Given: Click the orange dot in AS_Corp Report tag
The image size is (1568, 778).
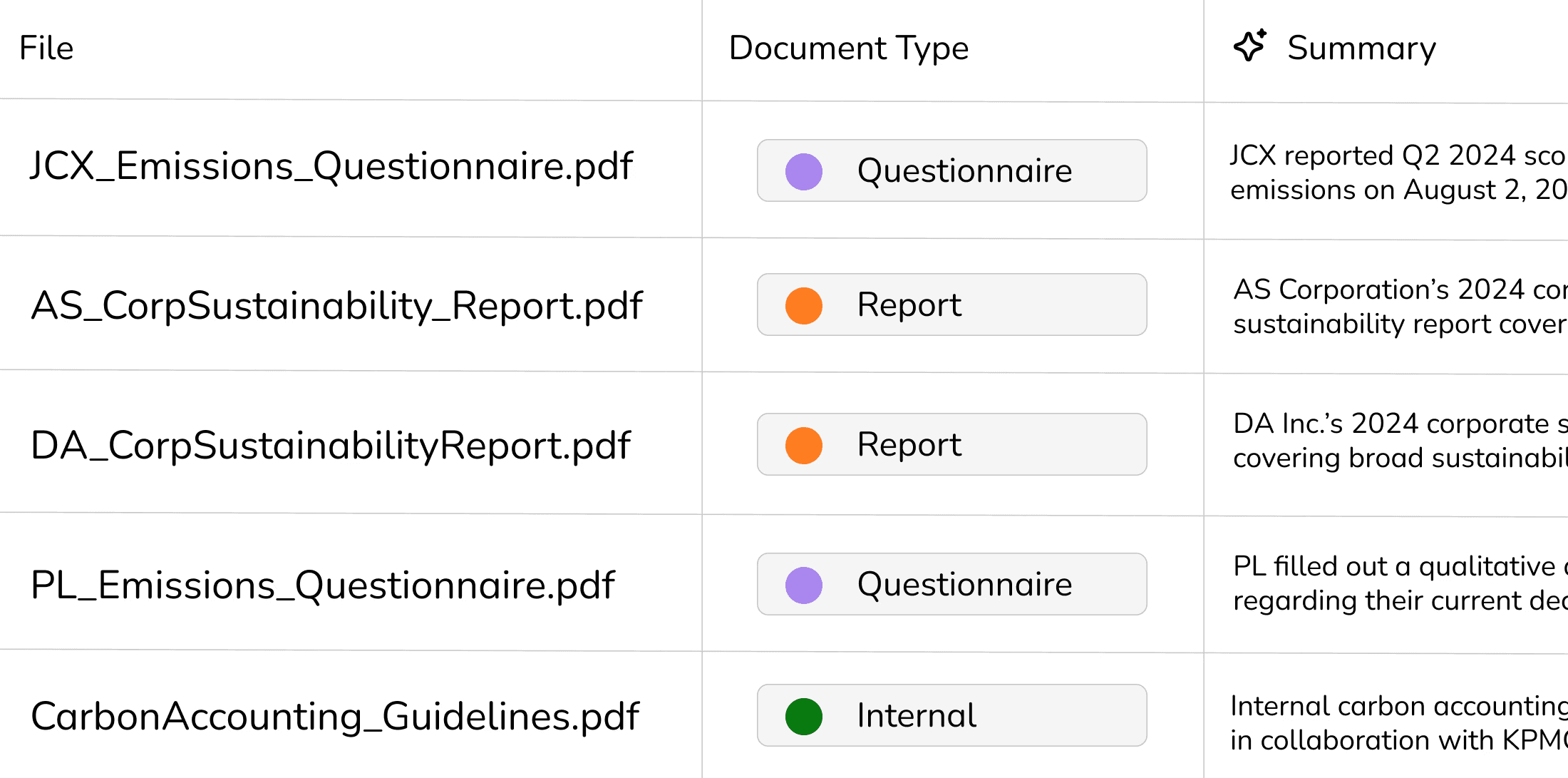Looking at the screenshot, I should tap(804, 305).
